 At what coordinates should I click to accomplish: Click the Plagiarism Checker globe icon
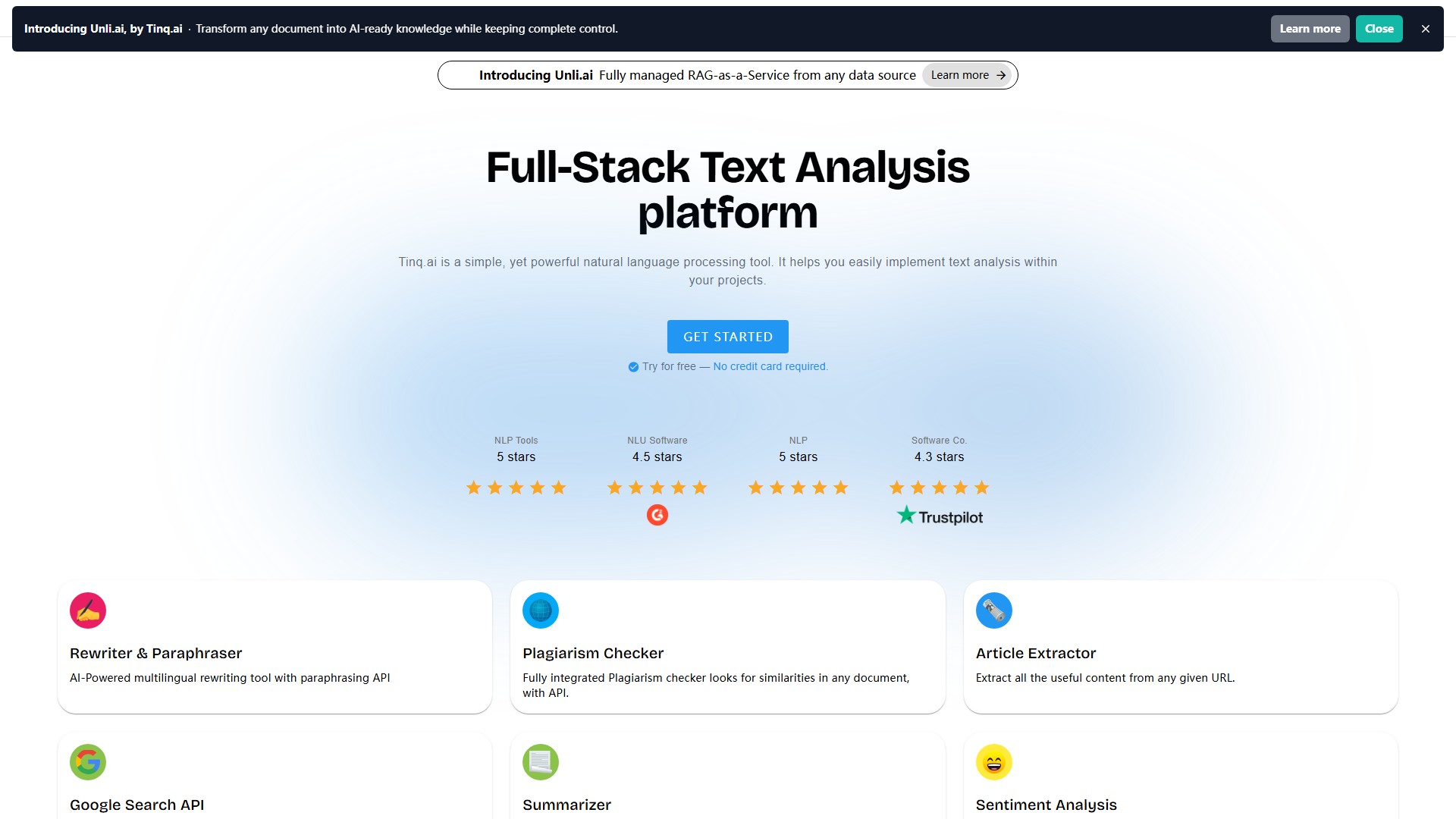pyautogui.click(x=540, y=610)
